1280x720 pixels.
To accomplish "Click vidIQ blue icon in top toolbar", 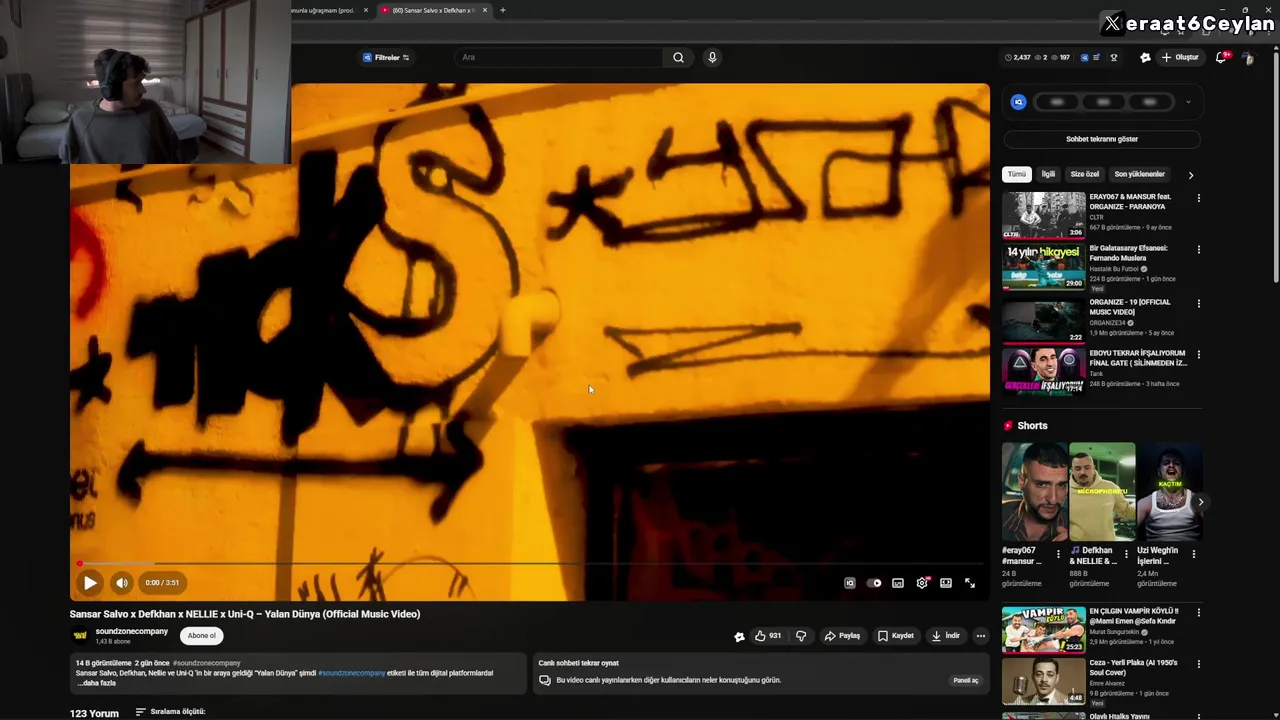I will point(1085,58).
